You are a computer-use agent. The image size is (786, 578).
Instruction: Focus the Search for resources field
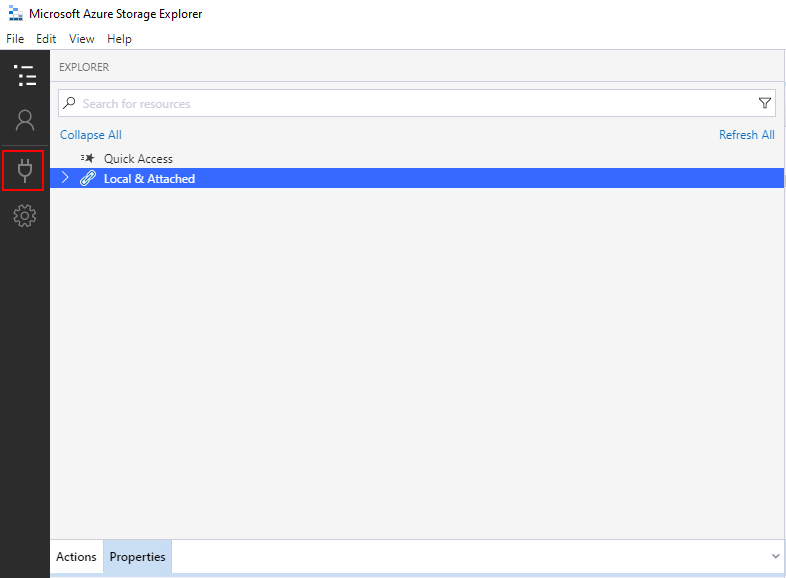417,103
